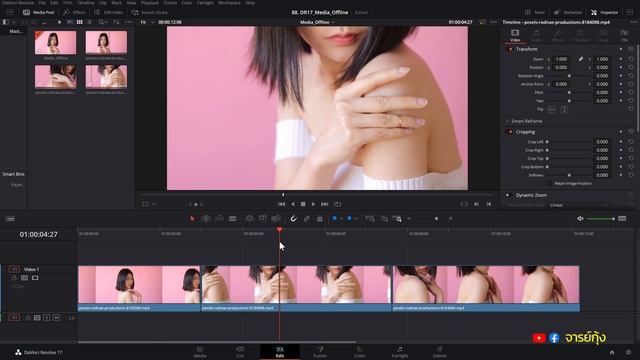The width and height of the screenshot is (640, 360).
Task: Toggle the Position Lock padlock icon
Action: [x=320, y=219]
